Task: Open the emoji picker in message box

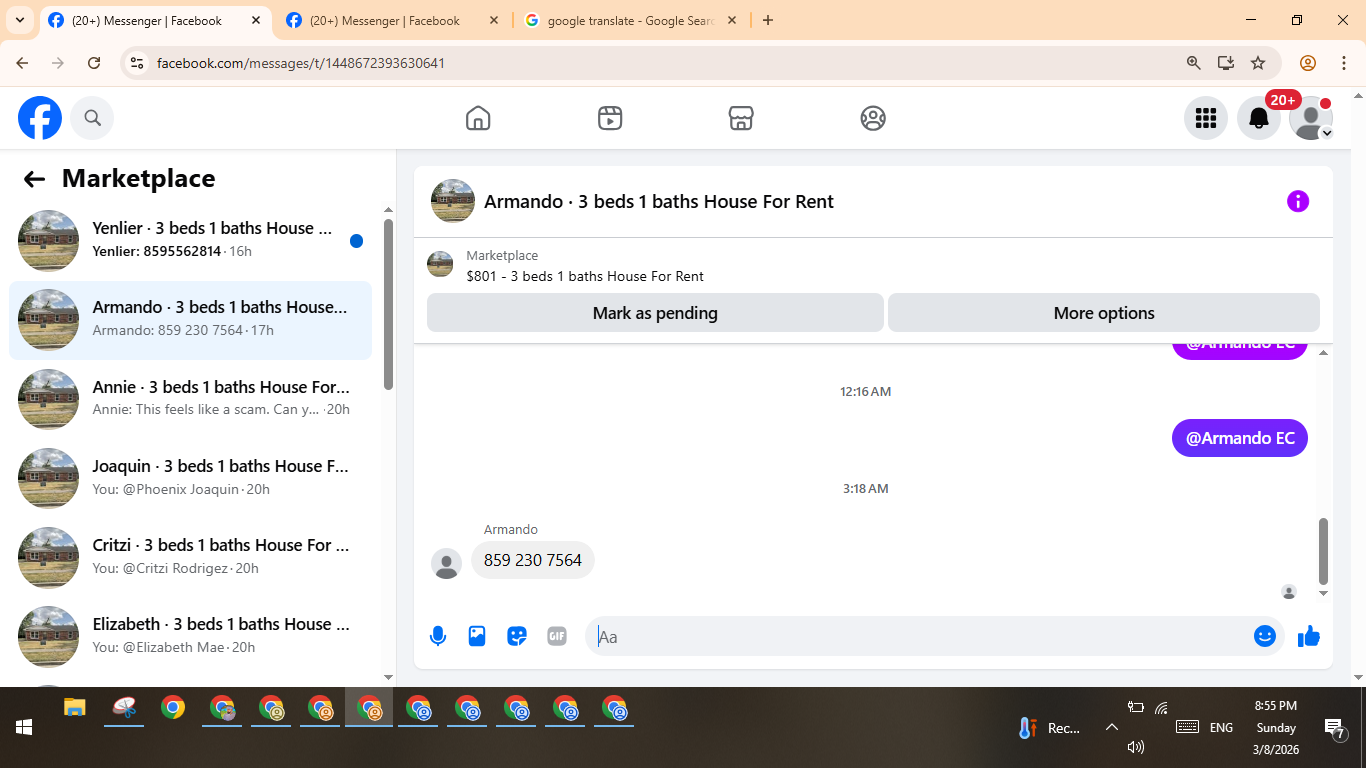Action: [1265, 636]
